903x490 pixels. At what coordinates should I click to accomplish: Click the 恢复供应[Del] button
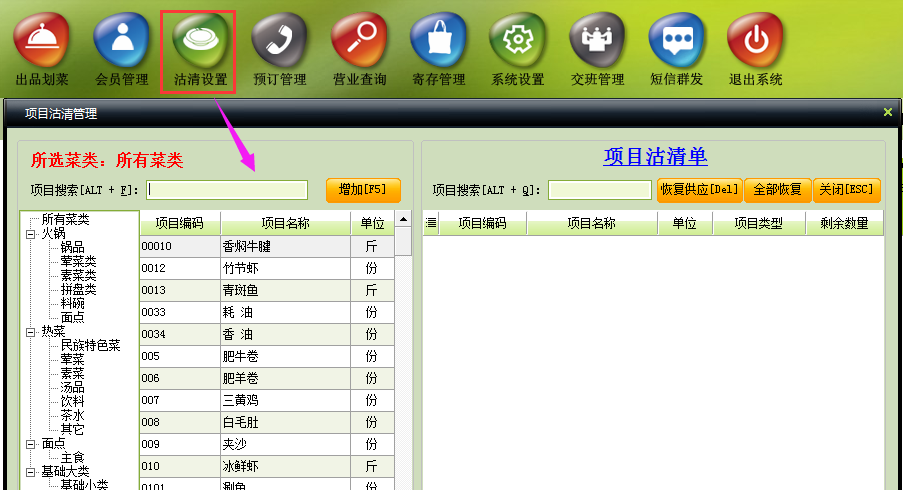698,189
